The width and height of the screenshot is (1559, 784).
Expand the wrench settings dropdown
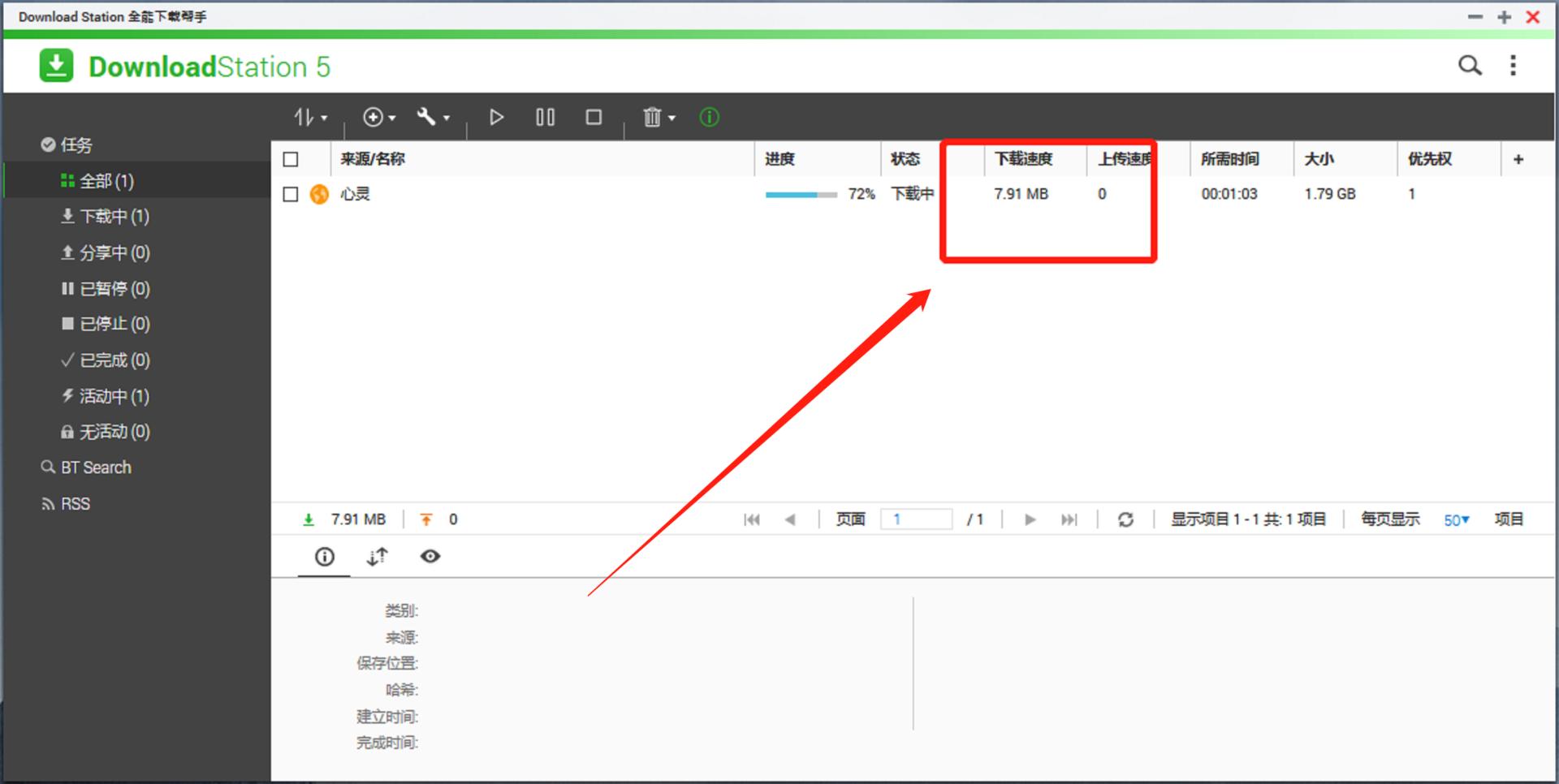coord(434,118)
